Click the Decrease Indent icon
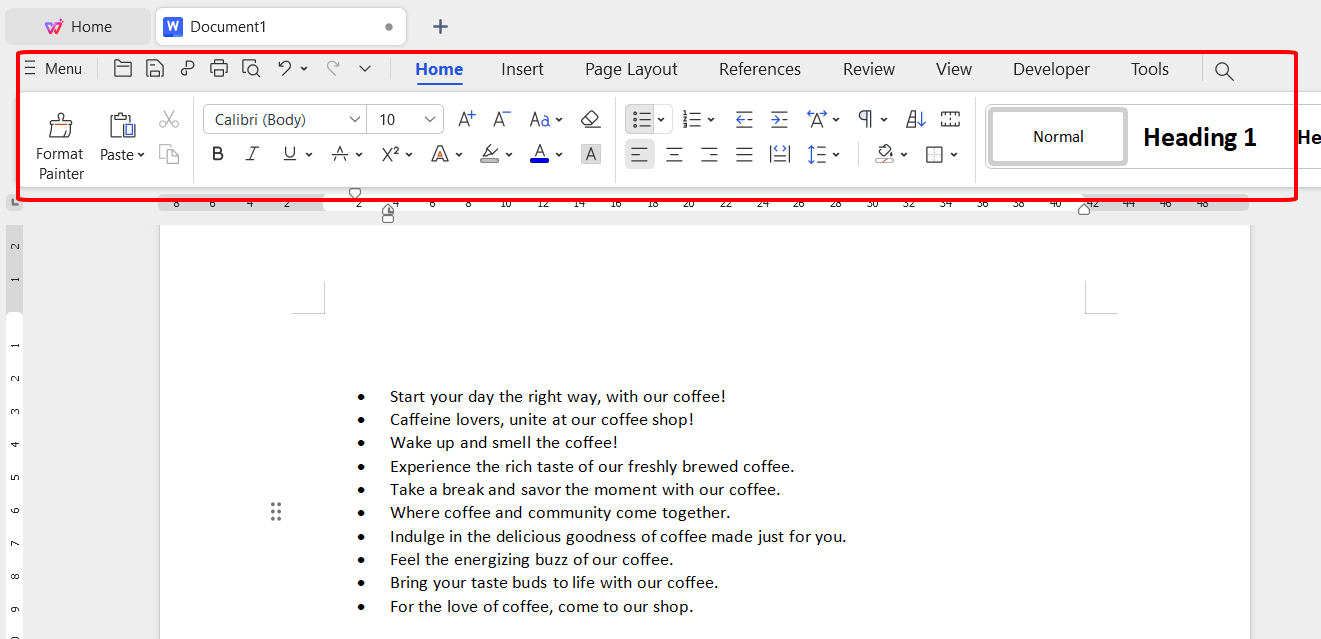 [x=744, y=119]
